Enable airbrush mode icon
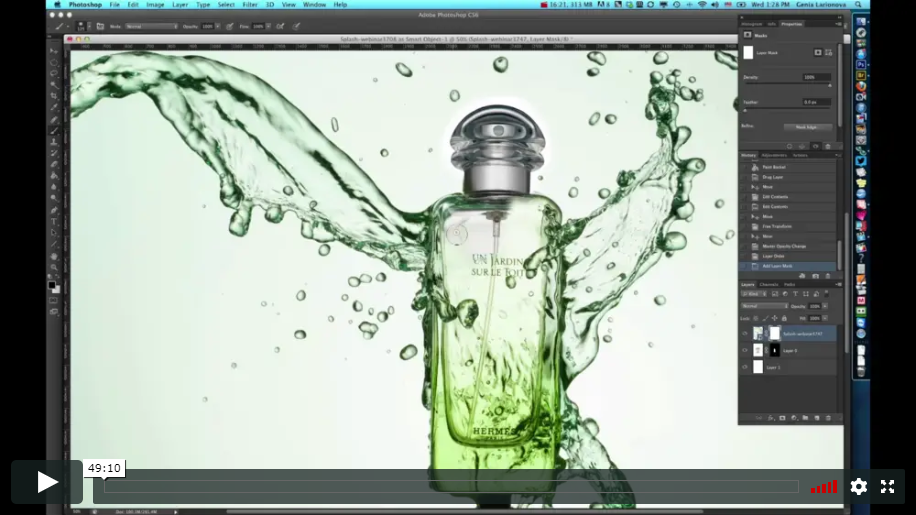This screenshot has height=515, width=916. [x=280, y=26]
